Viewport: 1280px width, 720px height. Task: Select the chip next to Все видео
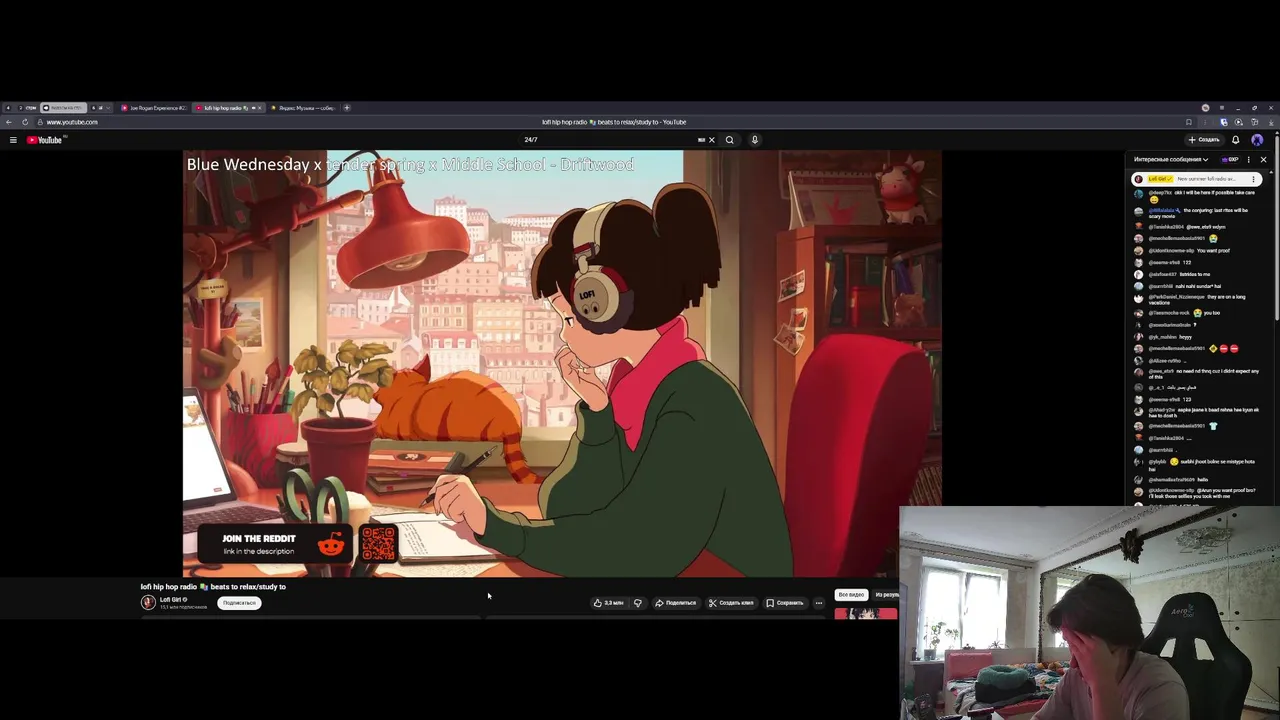[887, 595]
